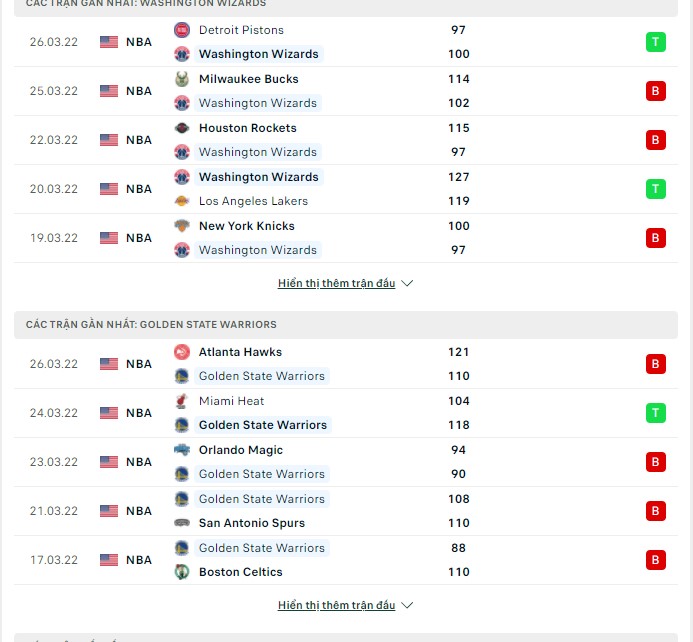The image size is (693, 642).
Task: Click the Milwaukee Bucks team logo
Action: [182, 79]
